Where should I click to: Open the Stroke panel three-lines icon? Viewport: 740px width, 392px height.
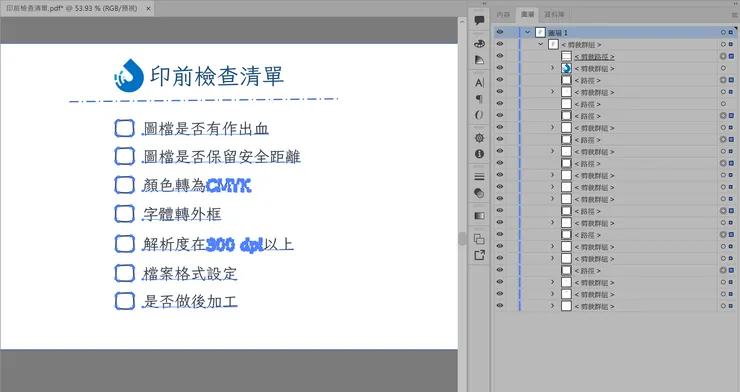pos(479,177)
